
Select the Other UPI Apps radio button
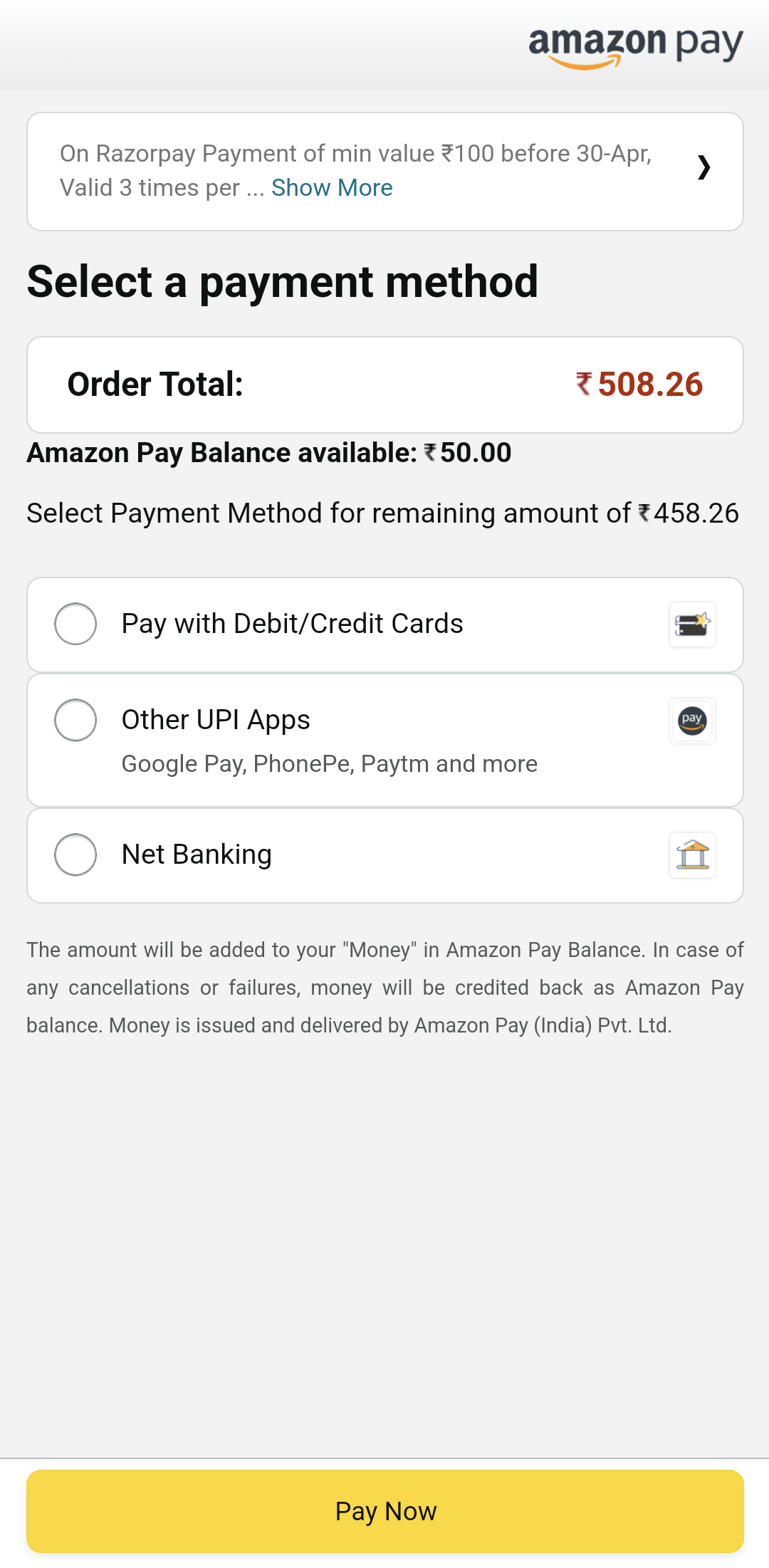[75, 720]
